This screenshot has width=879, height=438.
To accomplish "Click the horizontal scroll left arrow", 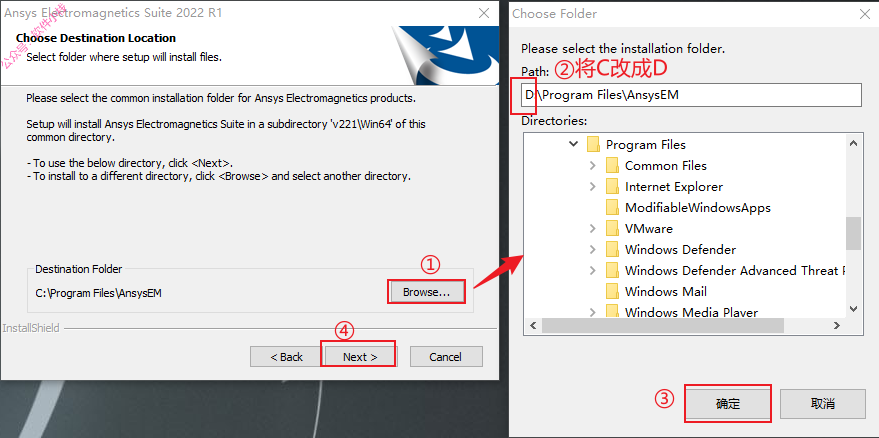I will (x=533, y=325).
